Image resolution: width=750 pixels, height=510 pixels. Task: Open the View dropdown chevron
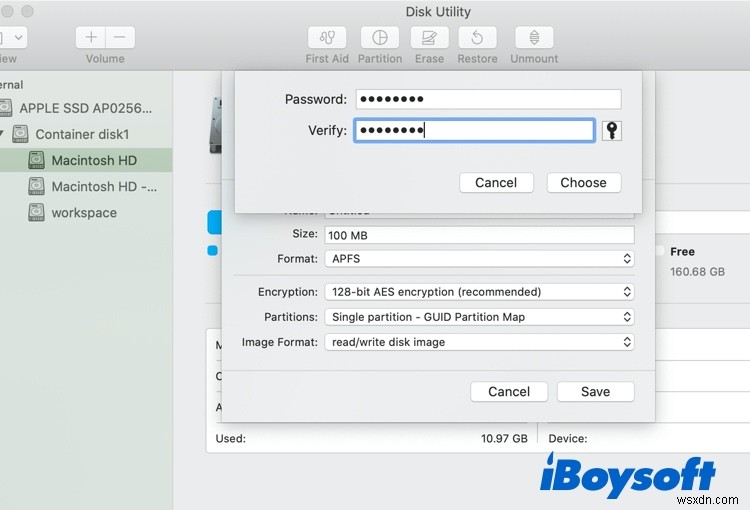18,37
